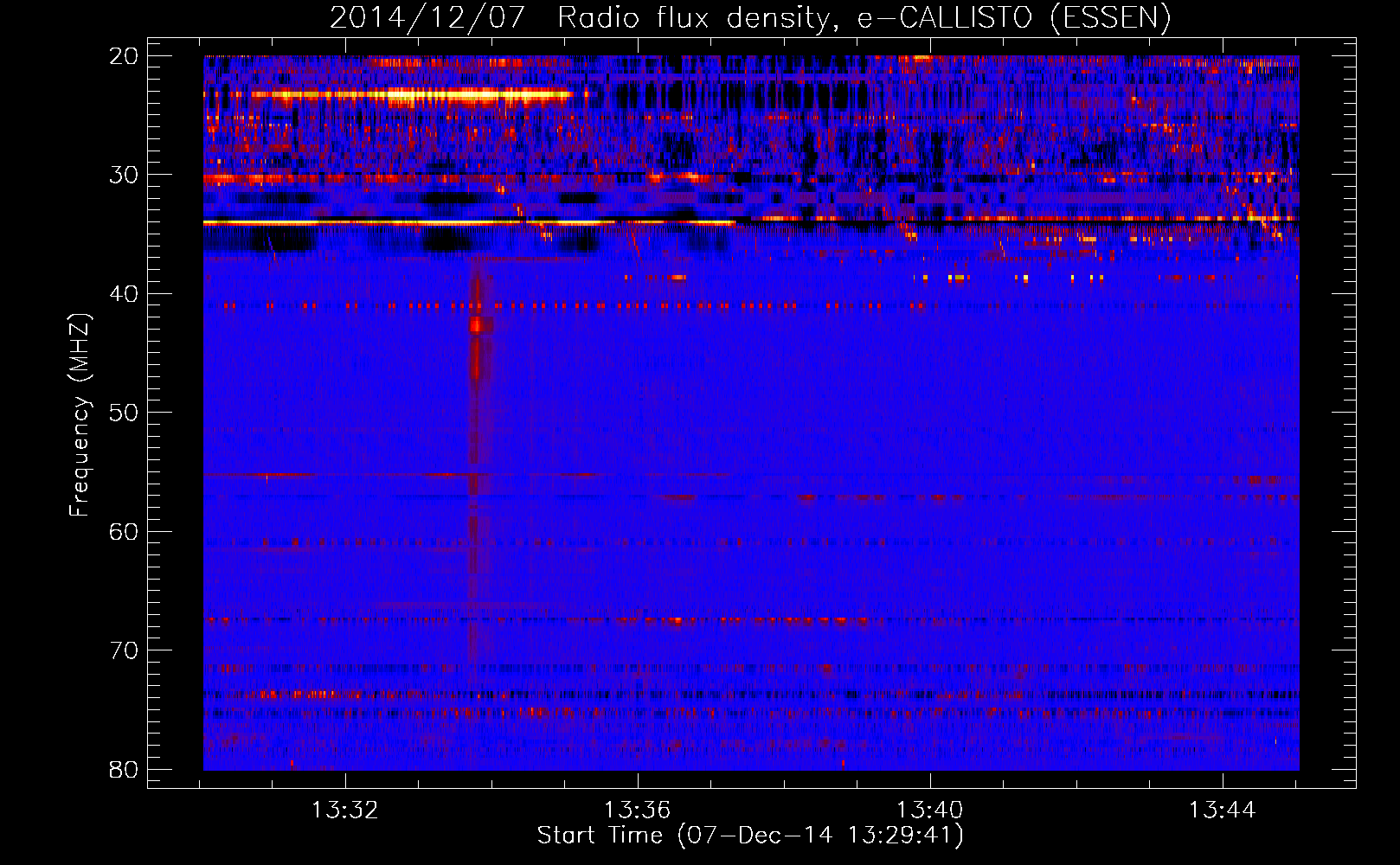This screenshot has height=865, width=1400.
Task: Click the 13:32 time tick label
Action: coord(345,810)
